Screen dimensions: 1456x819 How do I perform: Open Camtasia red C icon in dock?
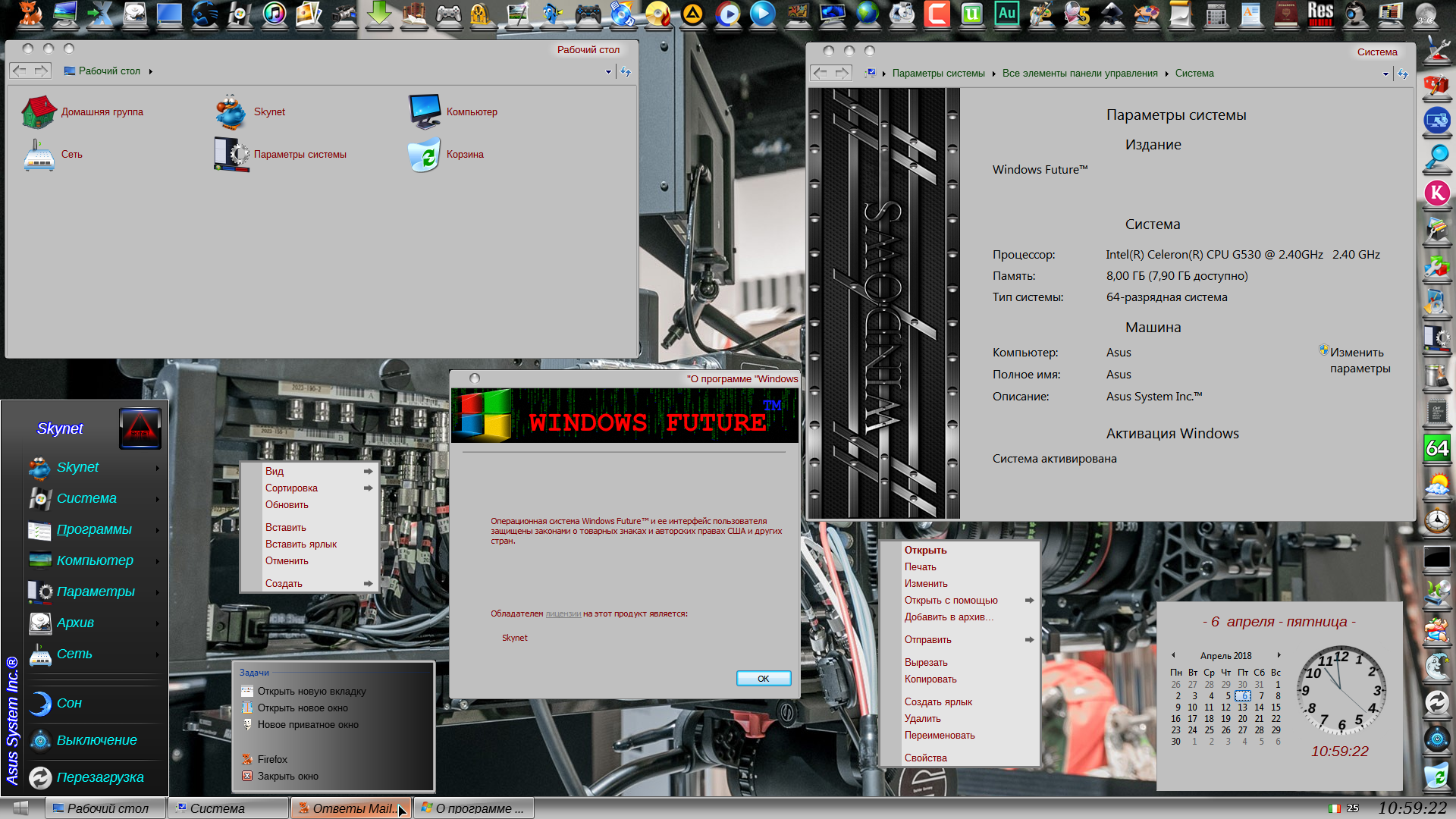tap(937, 14)
